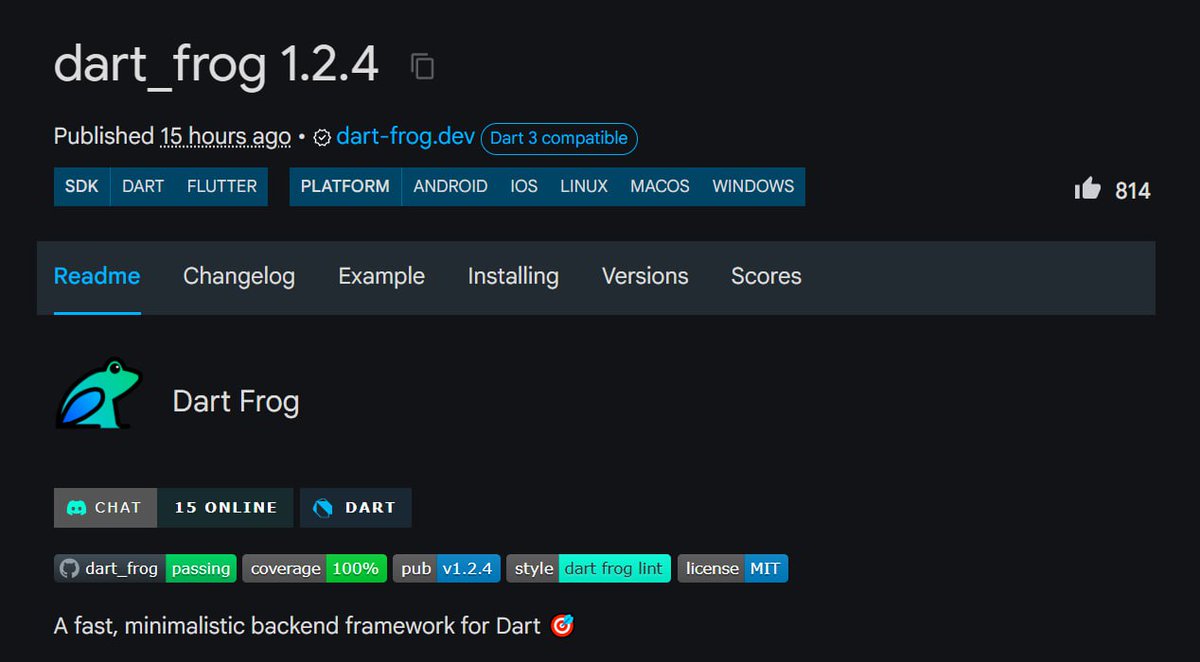The height and width of the screenshot is (662, 1200).
Task: Click the GitHub icon in the dart_frog badge
Action: [69, 569]
